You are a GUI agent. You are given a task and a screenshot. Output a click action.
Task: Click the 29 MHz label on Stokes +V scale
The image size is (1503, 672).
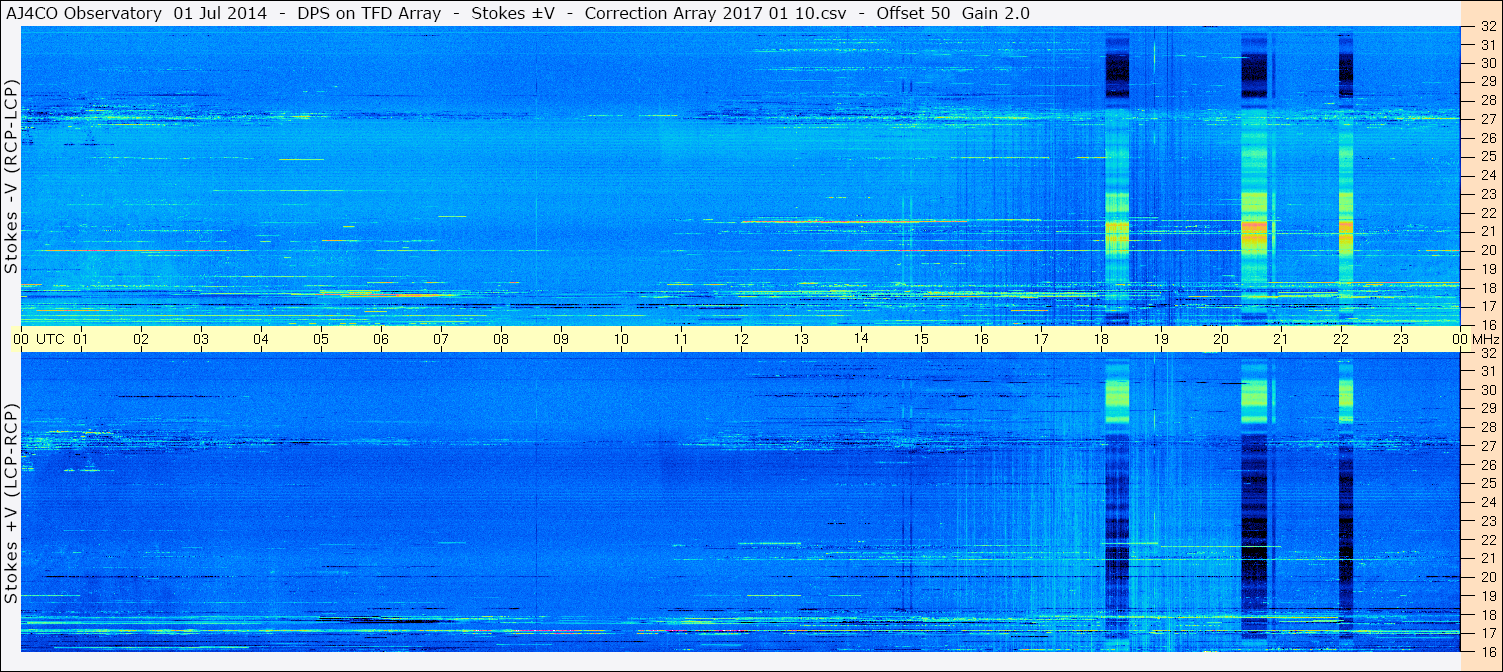point(1488,409)
